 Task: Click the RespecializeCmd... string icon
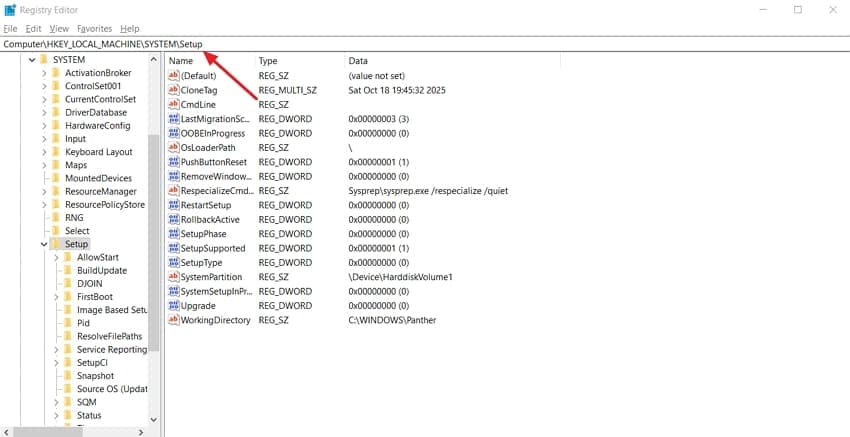(x=173, y=190)
